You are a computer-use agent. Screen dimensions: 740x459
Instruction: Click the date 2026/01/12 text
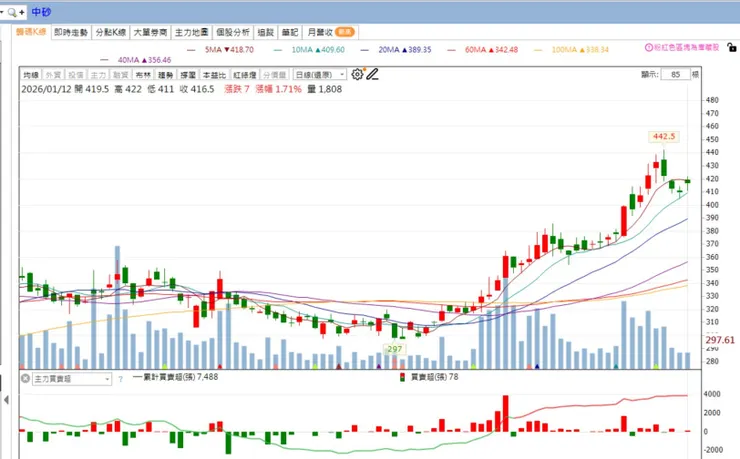pos(46,89)
